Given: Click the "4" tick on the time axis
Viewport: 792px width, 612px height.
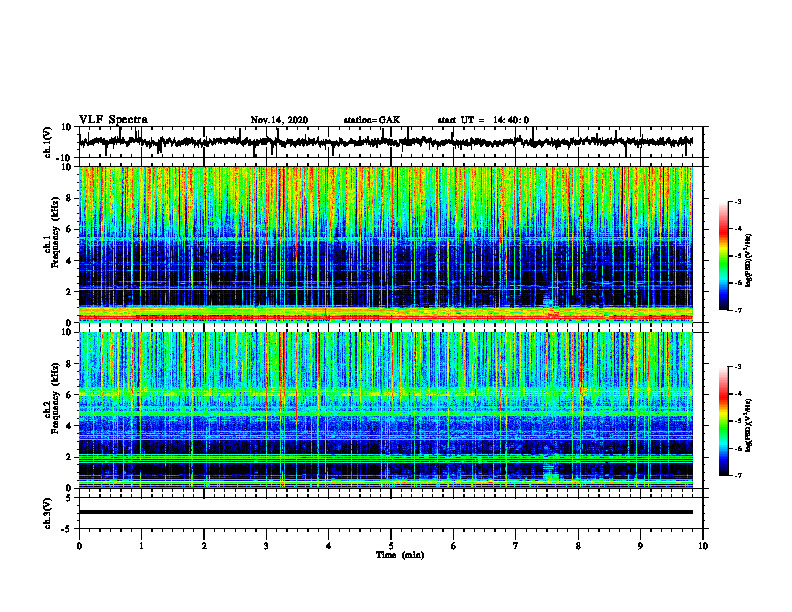Looking at the screenshot, I should pos(329,546).
